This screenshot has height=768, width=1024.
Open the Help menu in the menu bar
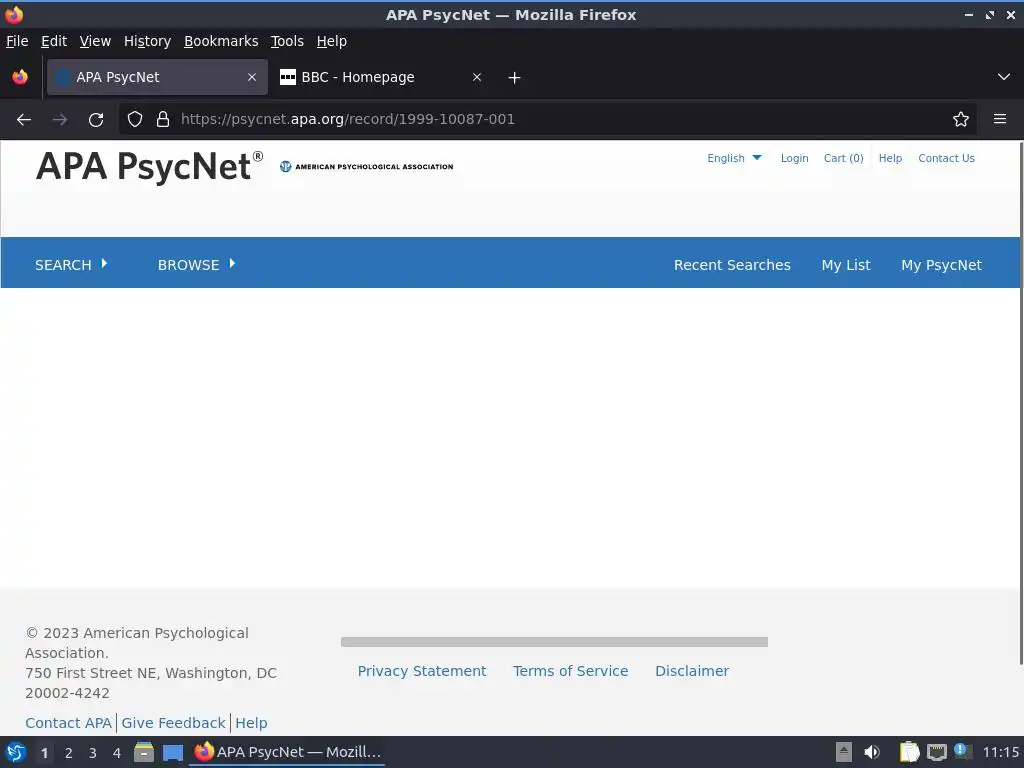click(332, 41)
